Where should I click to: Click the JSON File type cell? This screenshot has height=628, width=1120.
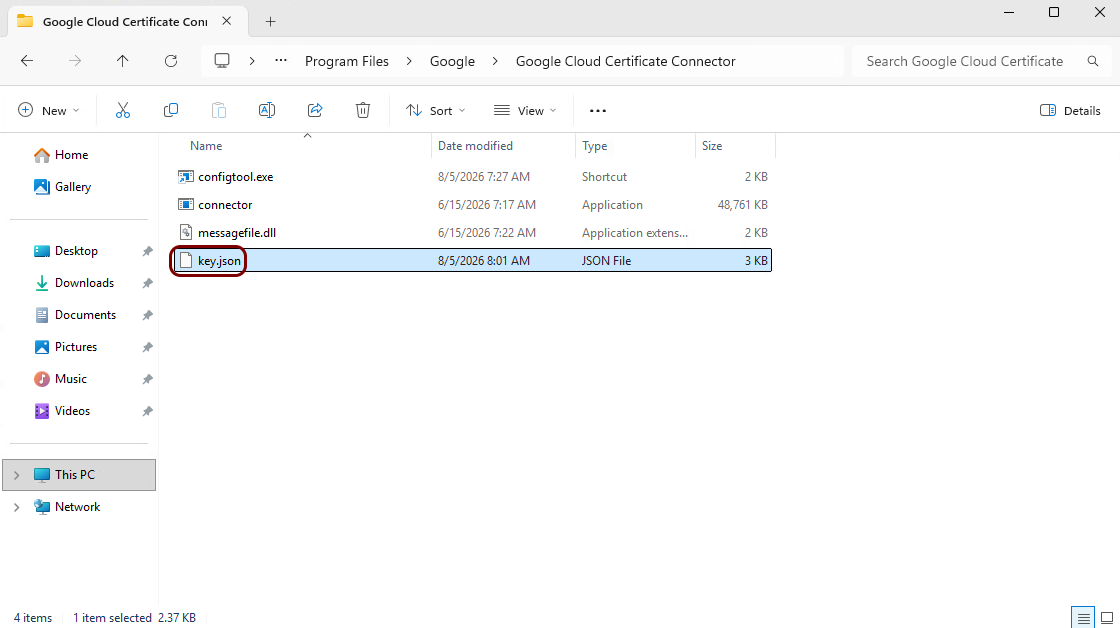click(x=606, y=261)
